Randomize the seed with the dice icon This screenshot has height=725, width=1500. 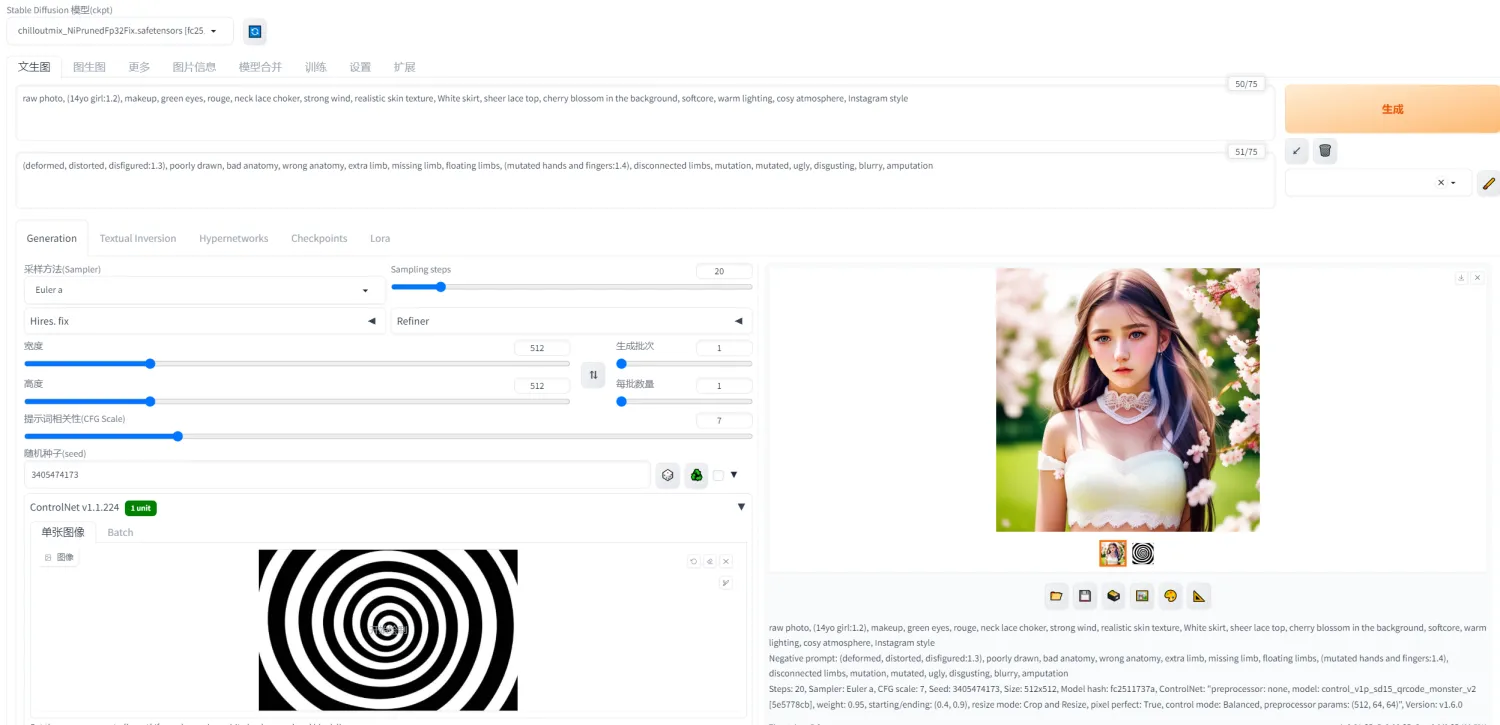coord(668,475)
